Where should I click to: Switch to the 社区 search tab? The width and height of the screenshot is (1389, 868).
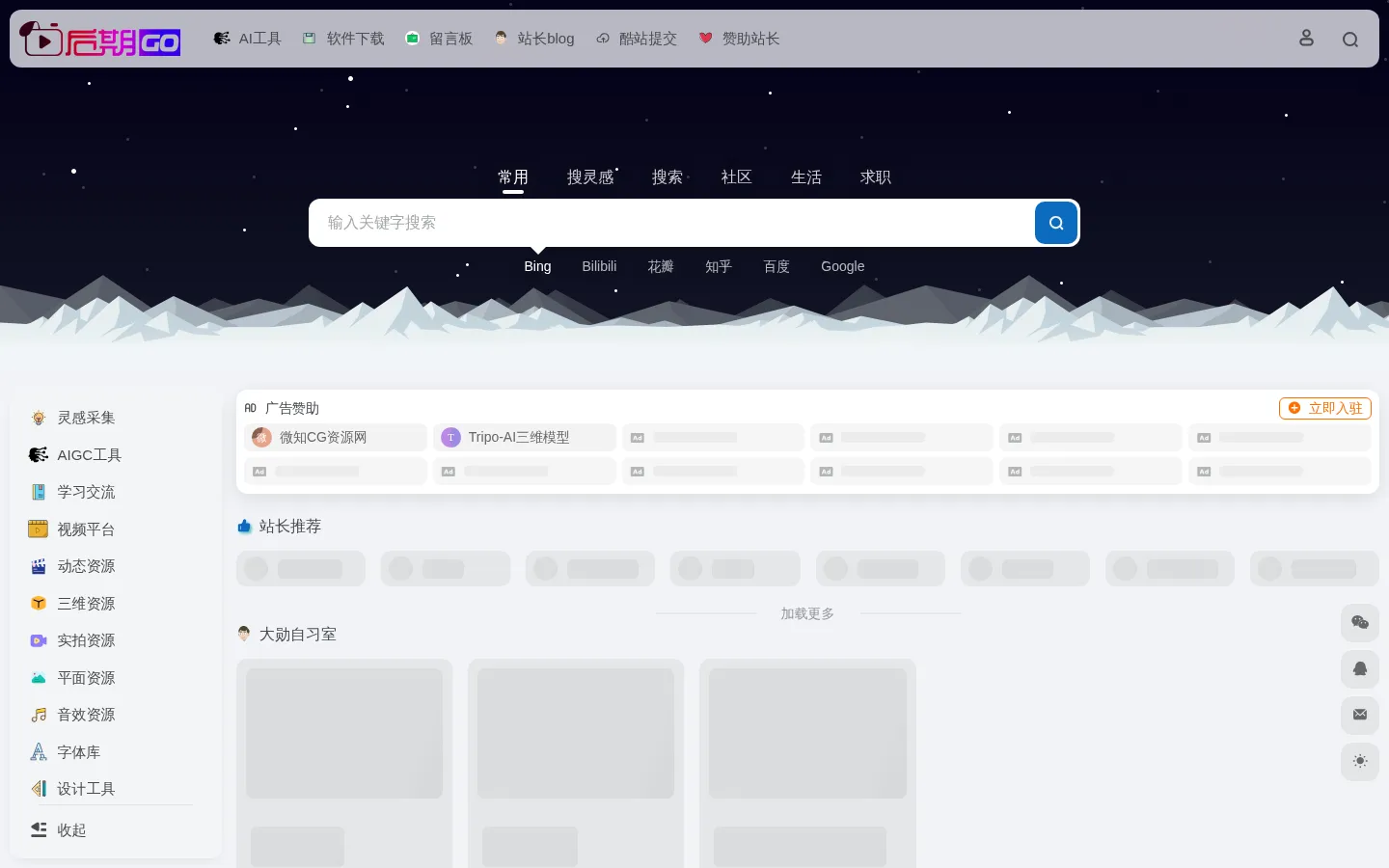pyautogui.click(x=737, y=177)
